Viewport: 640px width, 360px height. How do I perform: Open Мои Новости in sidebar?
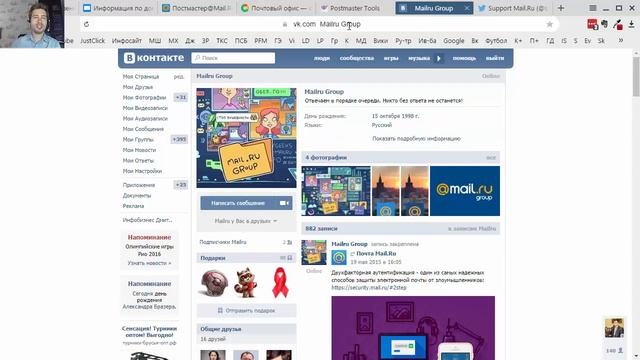pos(139,150)
